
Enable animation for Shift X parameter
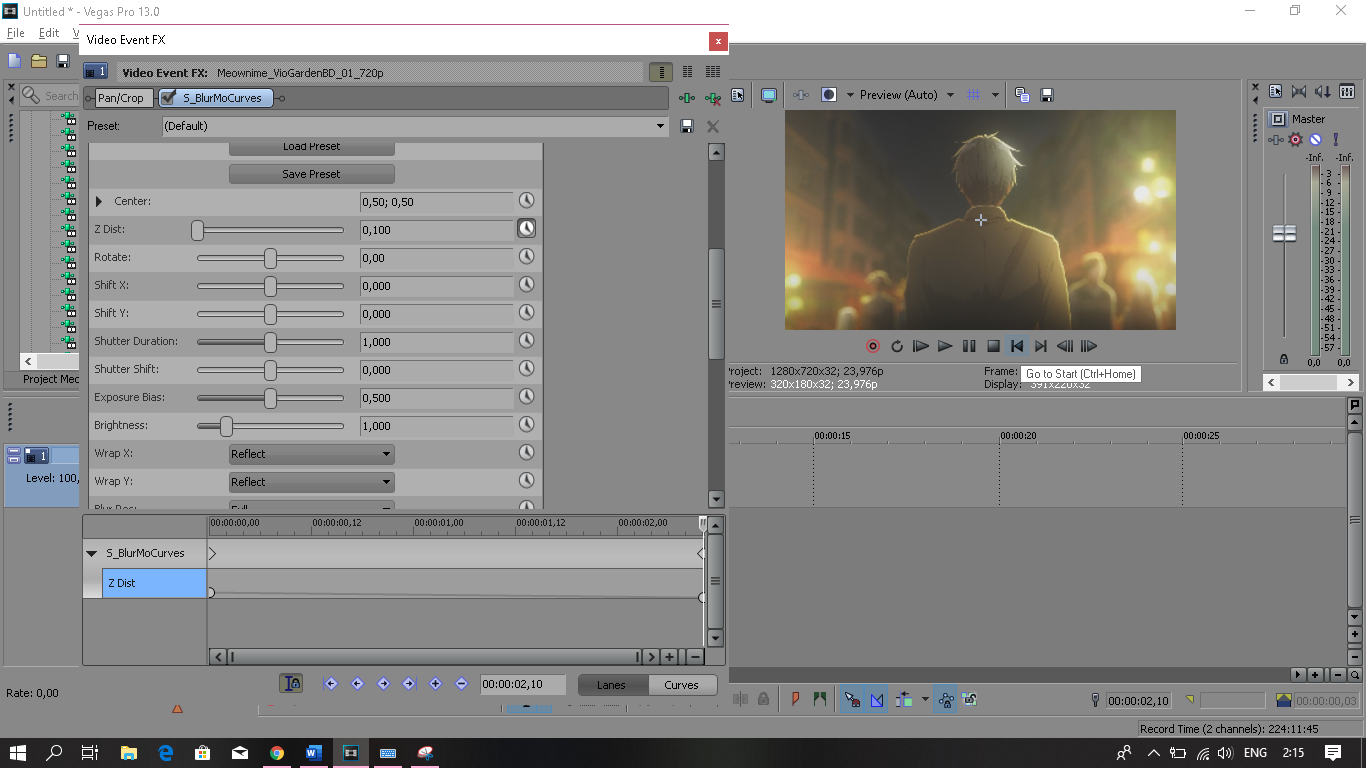click(x=526, y=285)
